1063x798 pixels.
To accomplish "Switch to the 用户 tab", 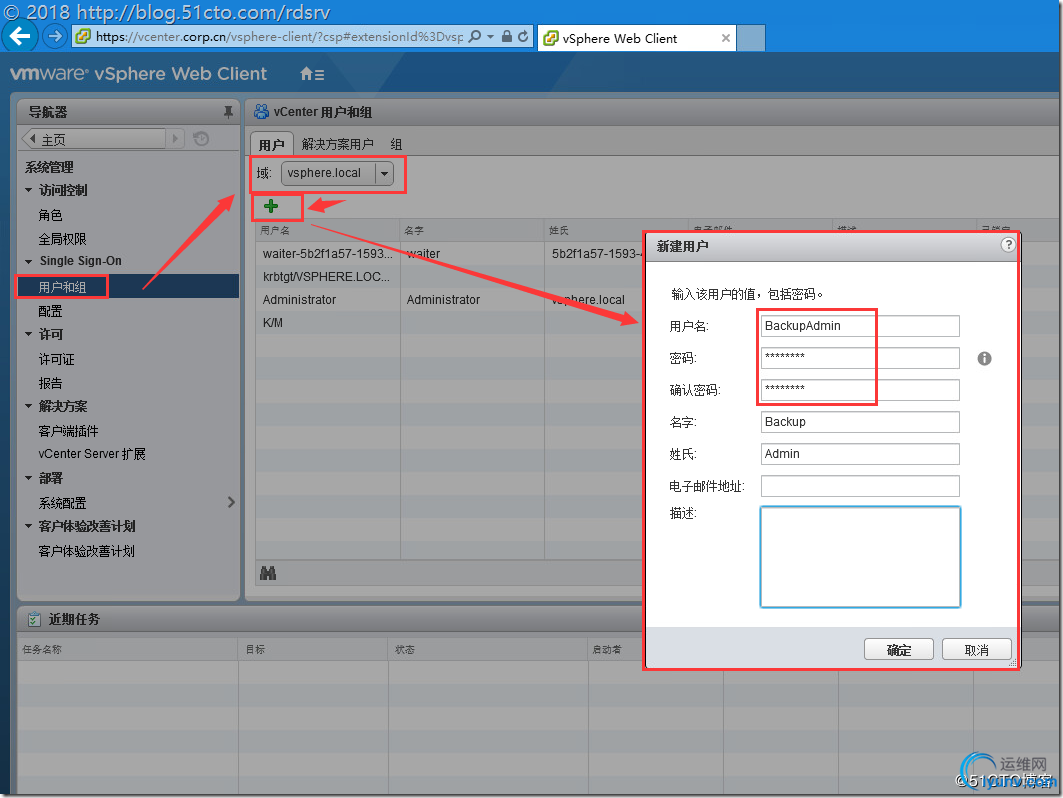I will [x=271, y=144].
